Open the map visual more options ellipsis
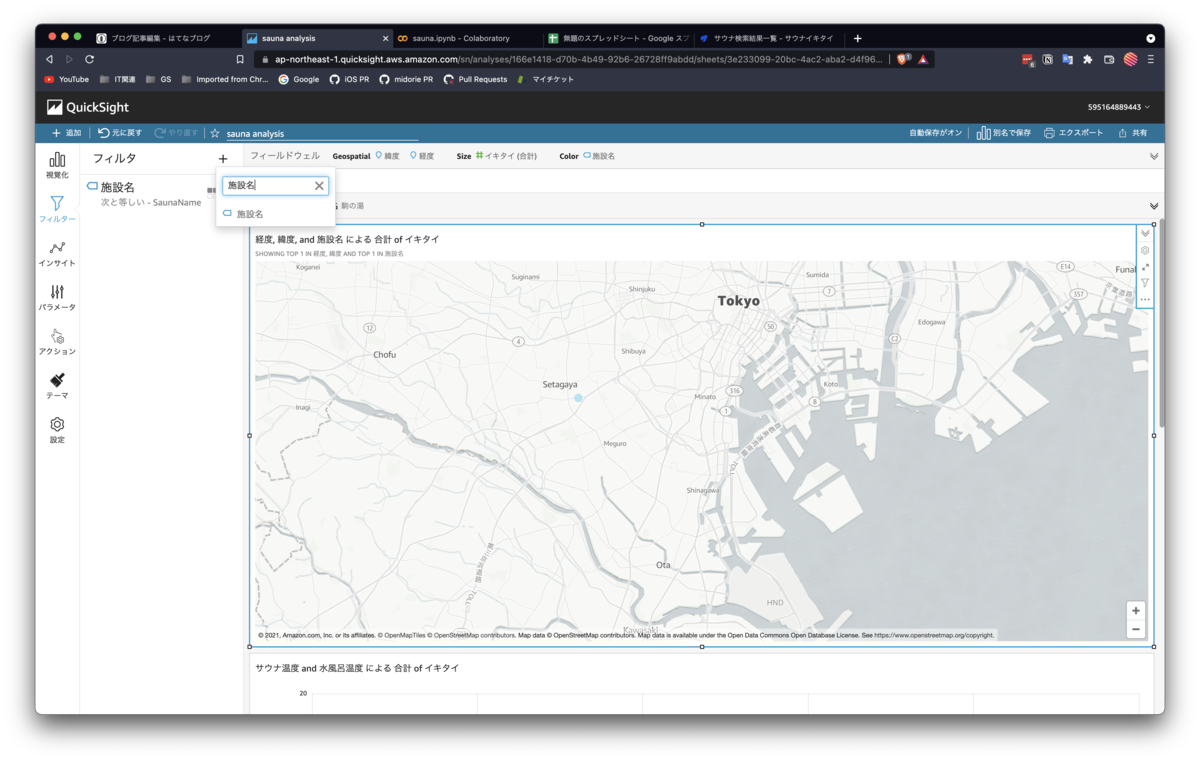 coord(1145,299)
